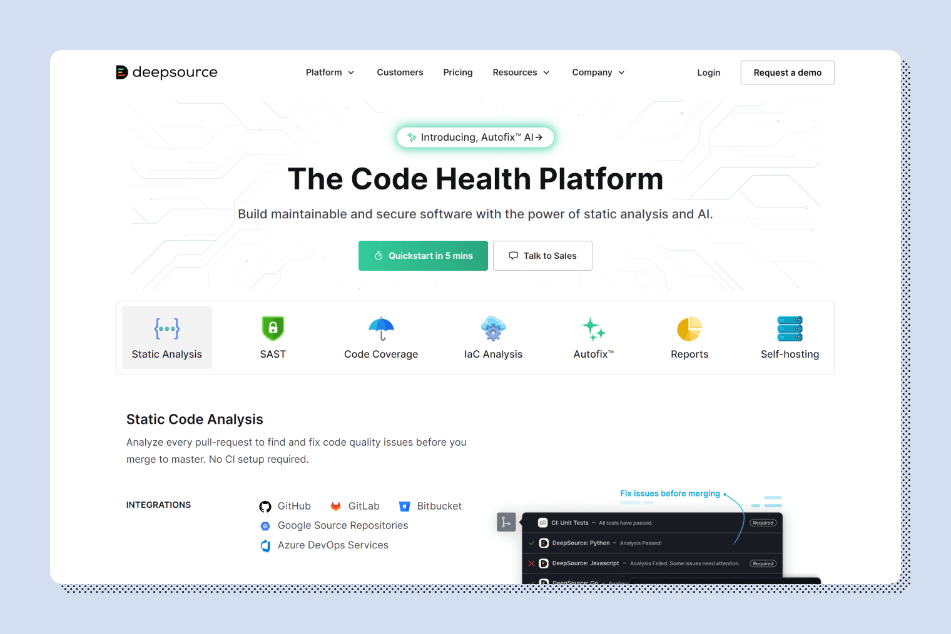Expand the Resources menu chevron

tap(546, 73)
